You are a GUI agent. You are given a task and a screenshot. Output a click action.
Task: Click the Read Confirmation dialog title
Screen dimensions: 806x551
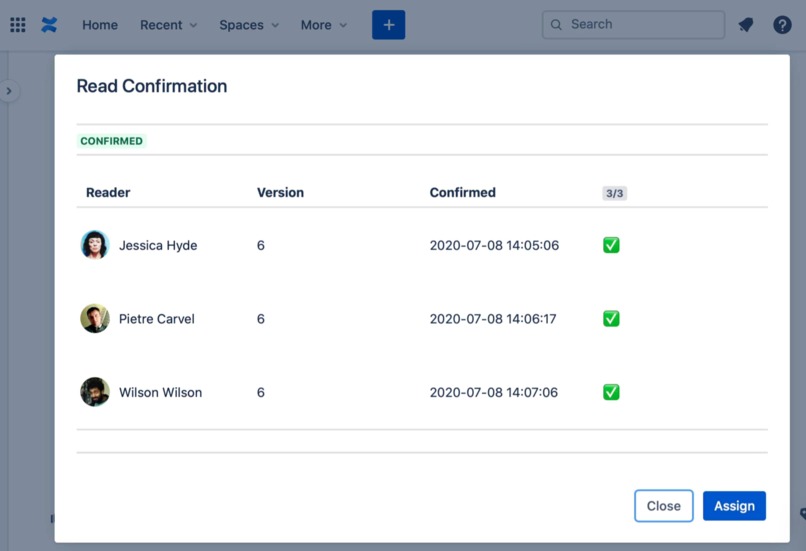point(152,86)
